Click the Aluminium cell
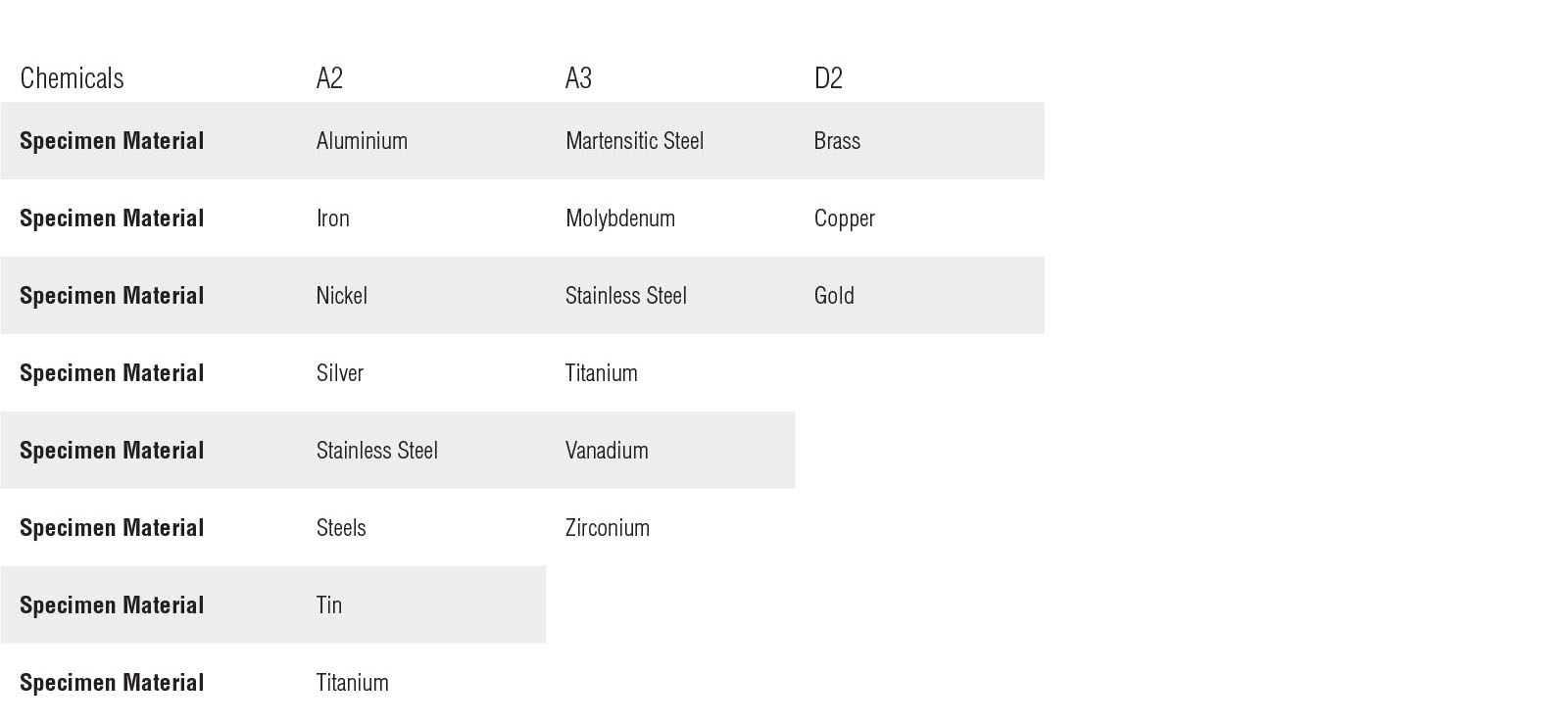The image size is (1568, 725). point(362,141)
